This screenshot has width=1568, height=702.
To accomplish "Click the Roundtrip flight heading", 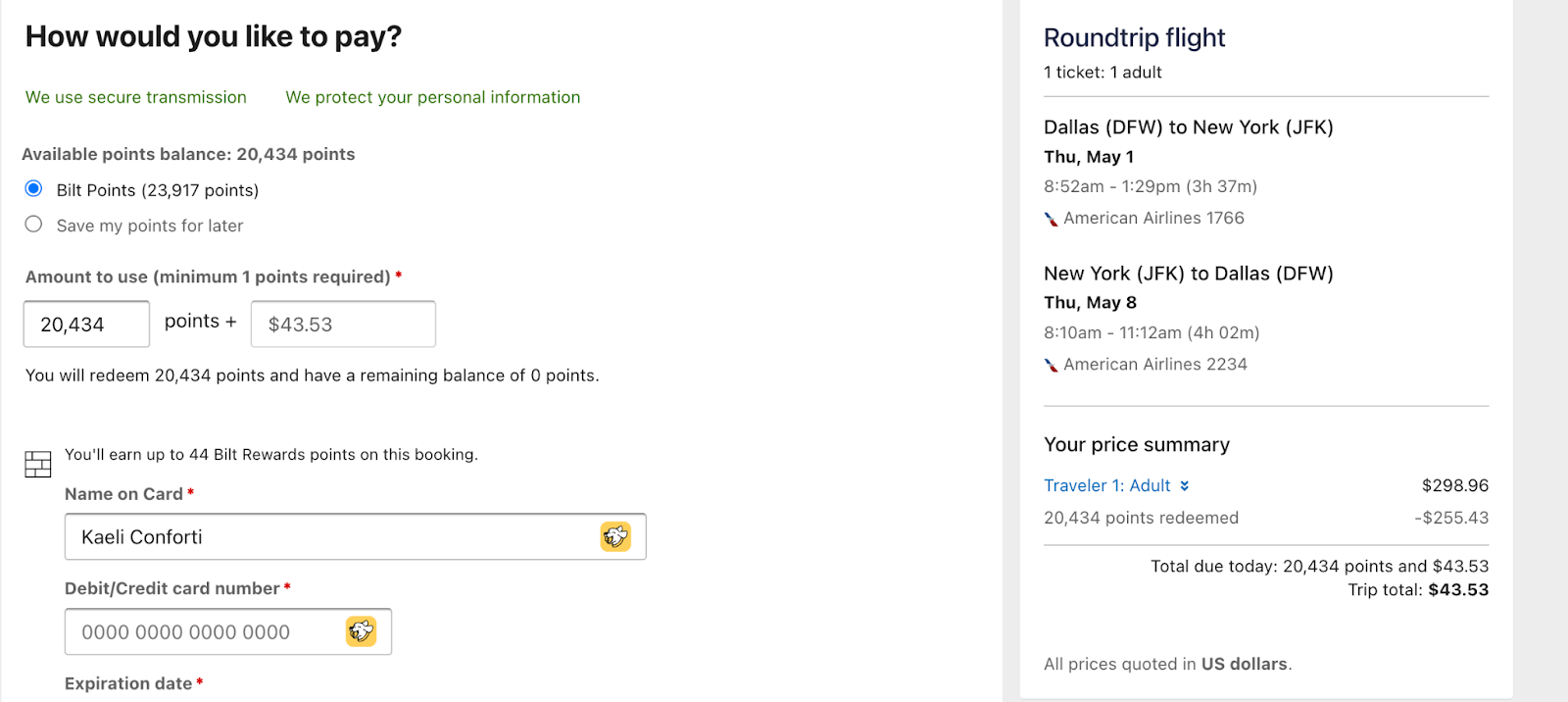I will (x=1134, y=37).
